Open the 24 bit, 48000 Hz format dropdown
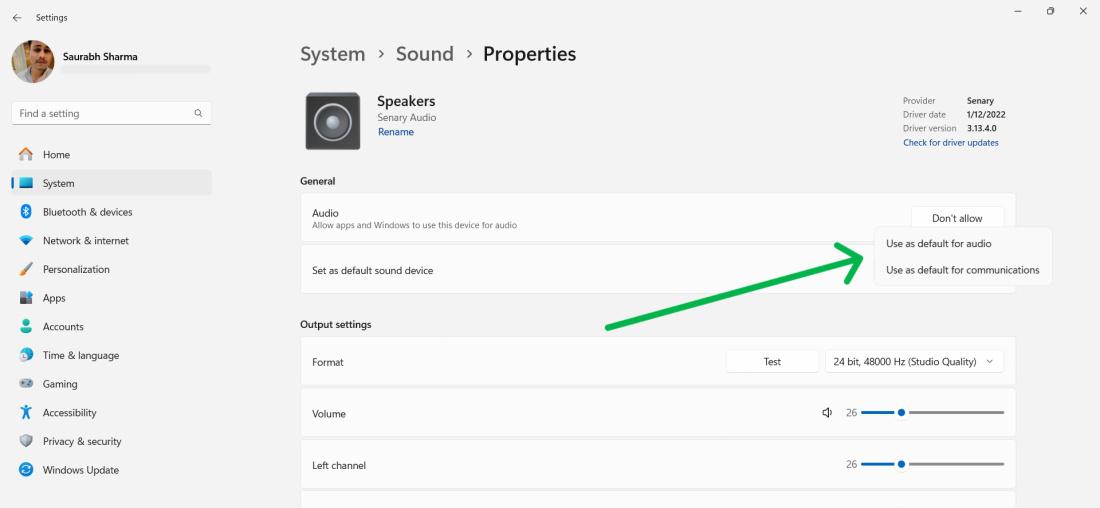Image resolution: width=1100 pixels, height=508 pixels. coord(913,362)
